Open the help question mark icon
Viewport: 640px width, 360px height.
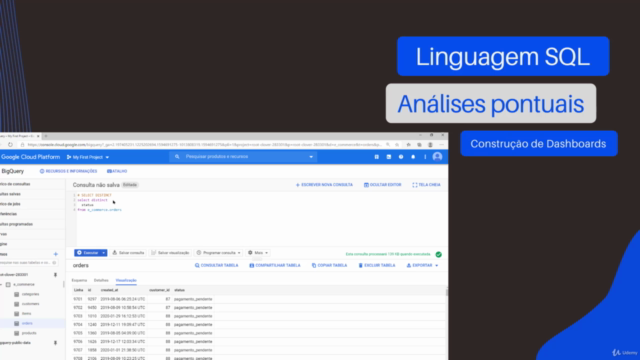[401, 157]
